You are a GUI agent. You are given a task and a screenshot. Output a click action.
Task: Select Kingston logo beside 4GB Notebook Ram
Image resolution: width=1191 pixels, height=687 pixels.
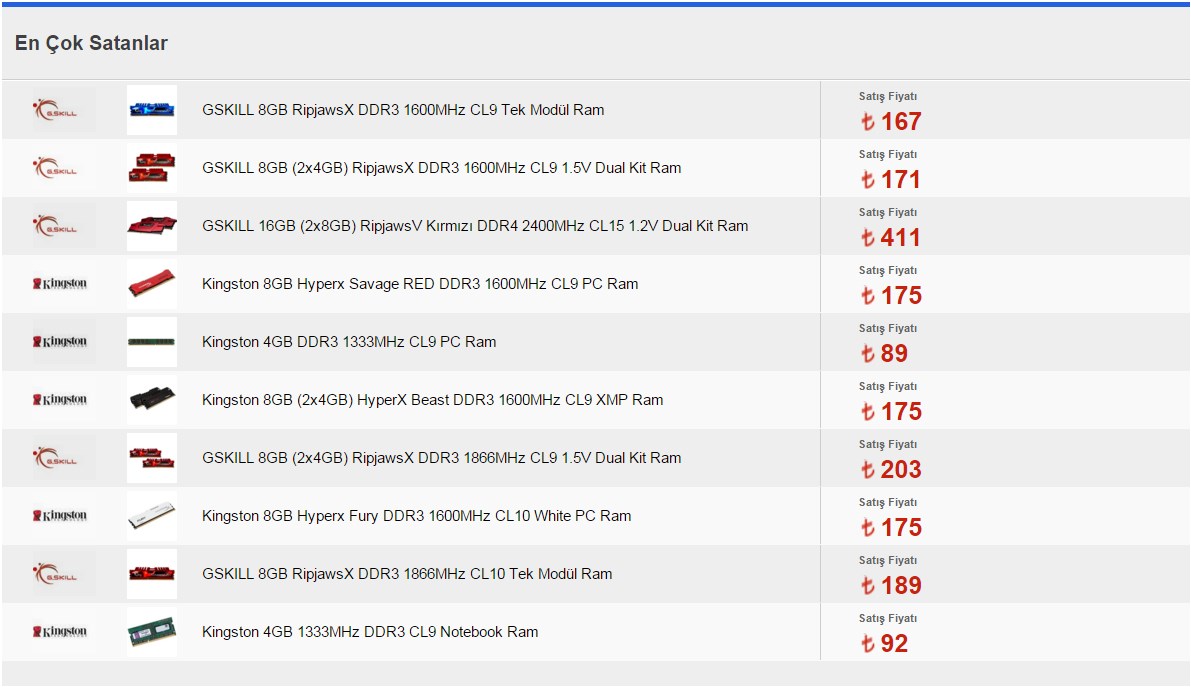[63, 632]
